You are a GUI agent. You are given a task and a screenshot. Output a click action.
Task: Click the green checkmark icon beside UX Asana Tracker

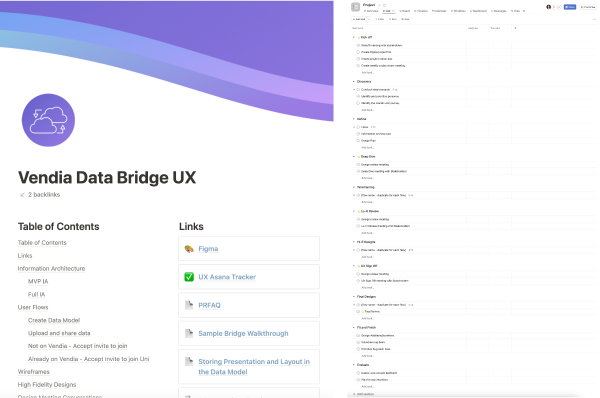[x=189, y=277]
